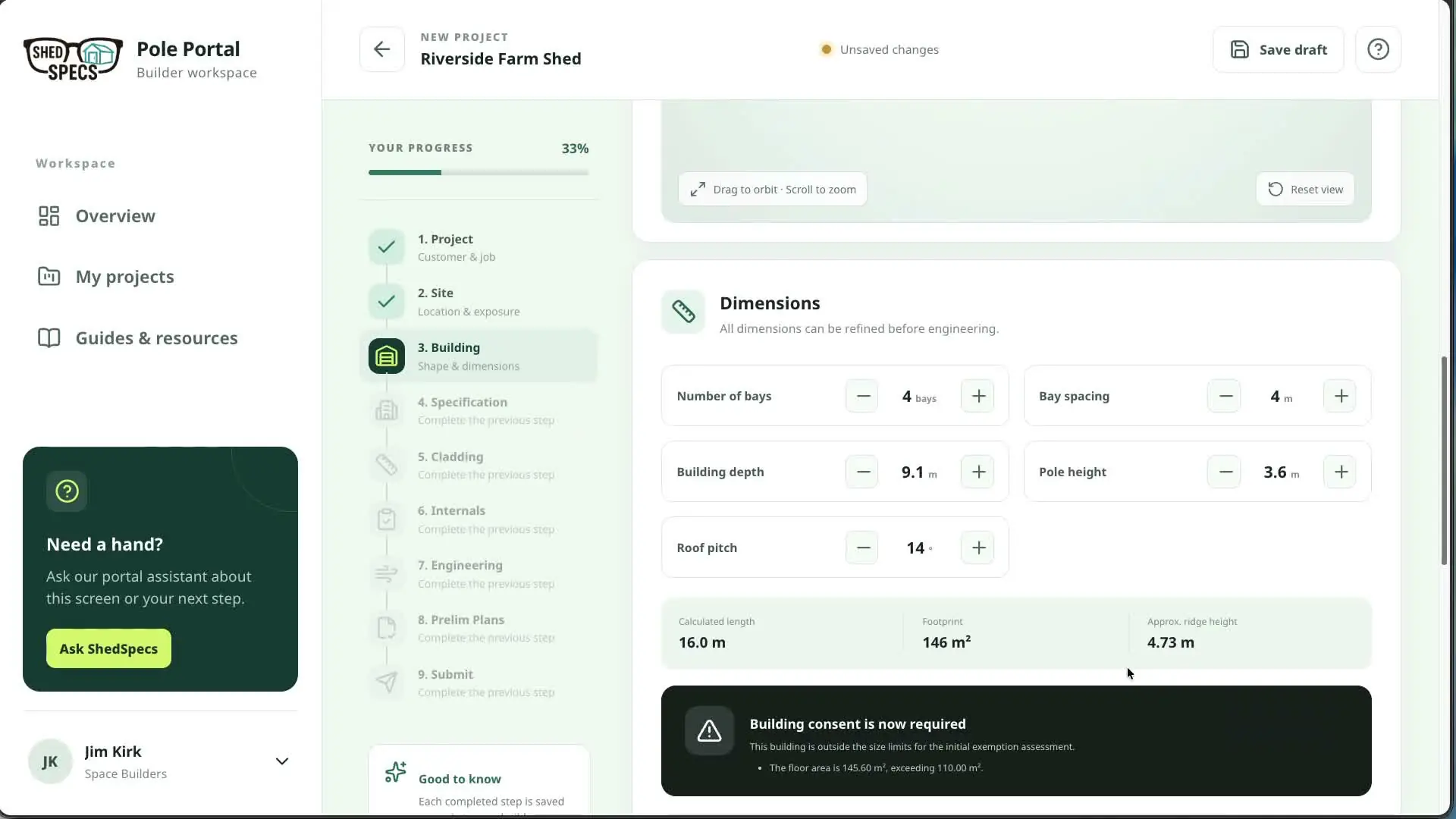
Task: Decrease the Roof pitch value
Action: 863,548
